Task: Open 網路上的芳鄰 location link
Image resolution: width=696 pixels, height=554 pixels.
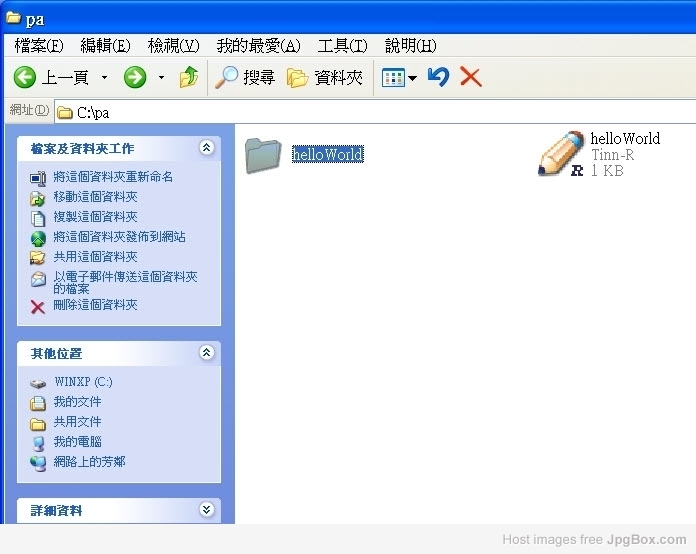Action: 89,462
